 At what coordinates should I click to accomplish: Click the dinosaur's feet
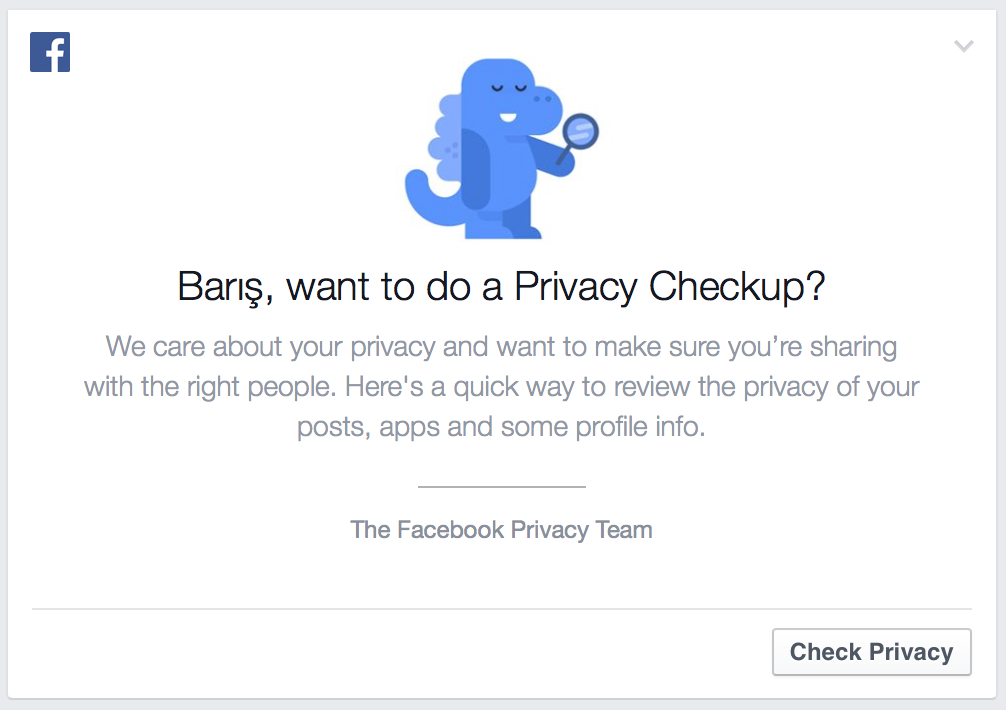(504, 229)
